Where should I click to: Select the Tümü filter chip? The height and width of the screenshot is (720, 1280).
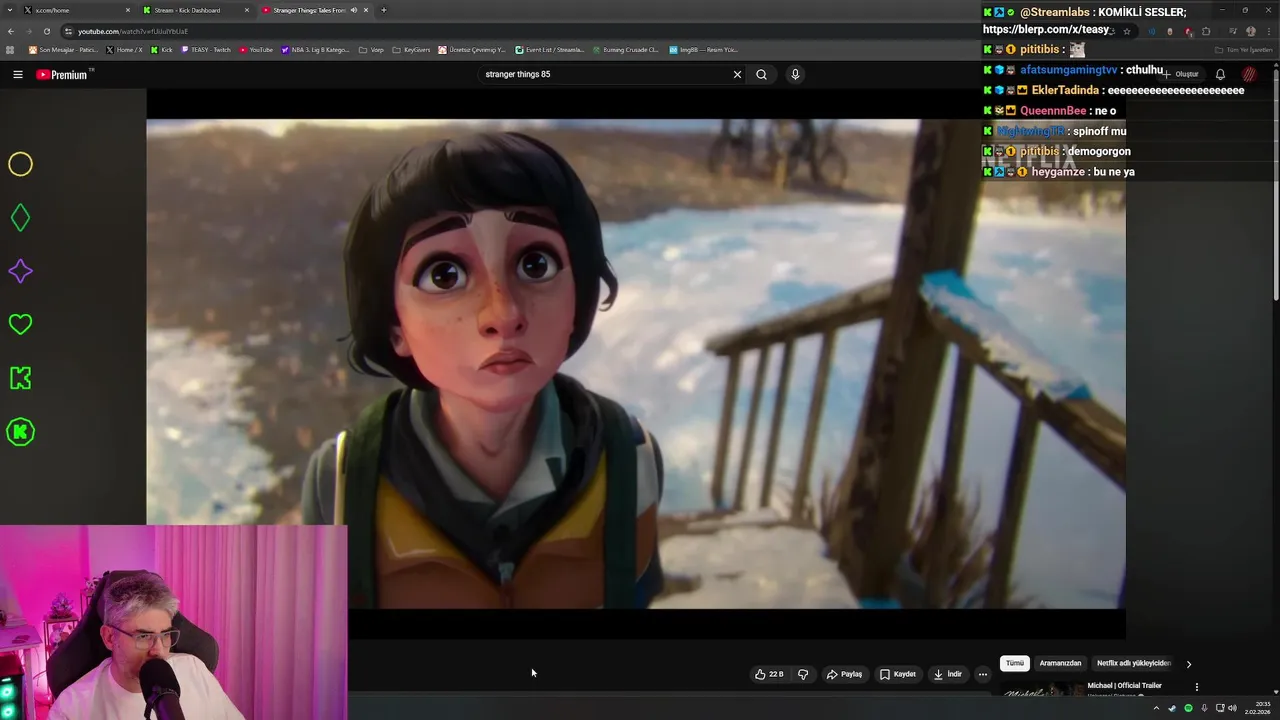coord(1015,663)
